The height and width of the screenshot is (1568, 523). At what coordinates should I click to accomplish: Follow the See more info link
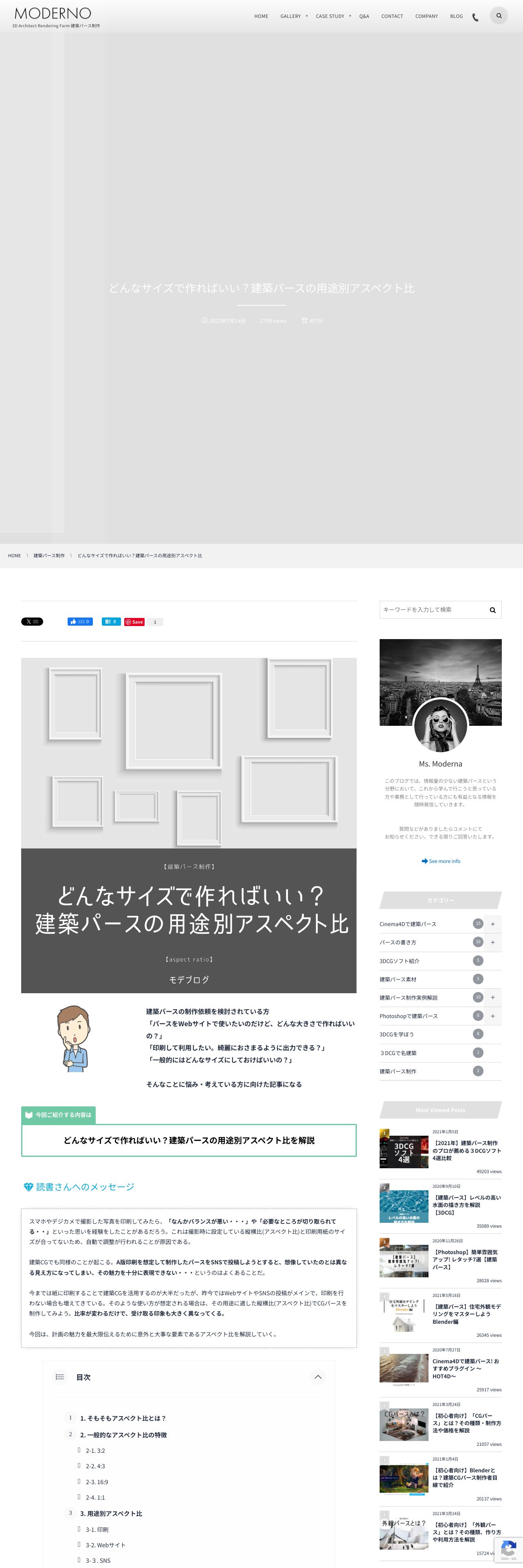coord(441,861)
